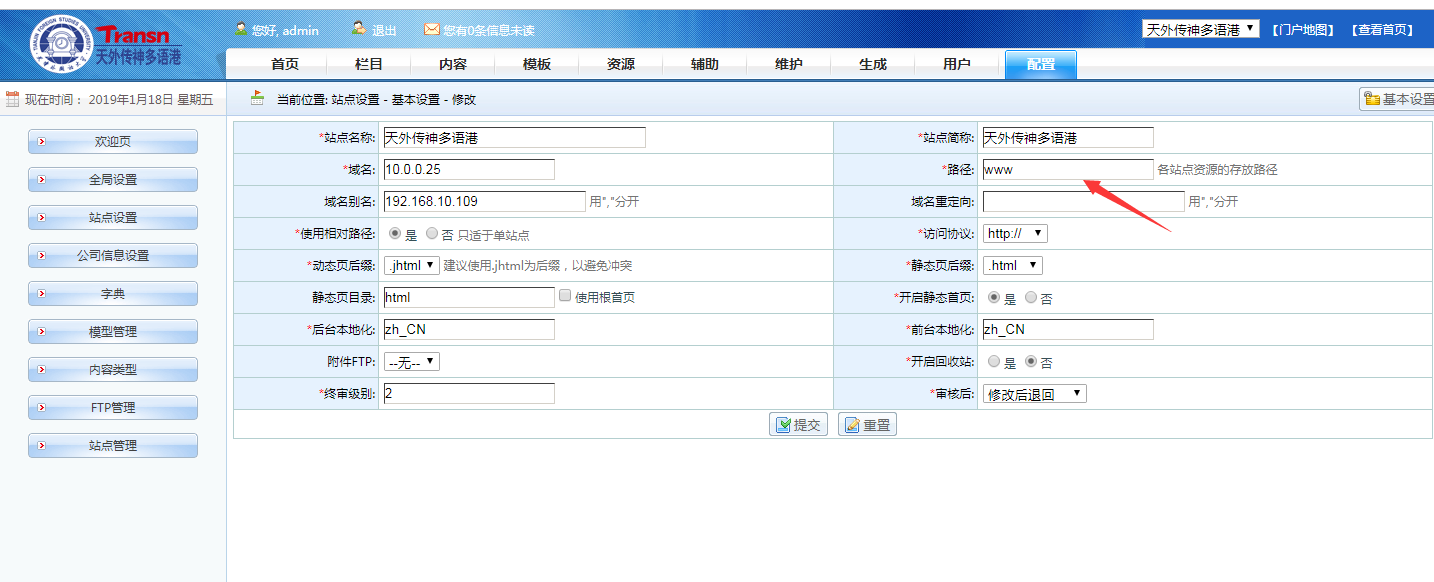
Task: Click the arrow bullet on 欢迎页
Action: (x=41, y=142)
